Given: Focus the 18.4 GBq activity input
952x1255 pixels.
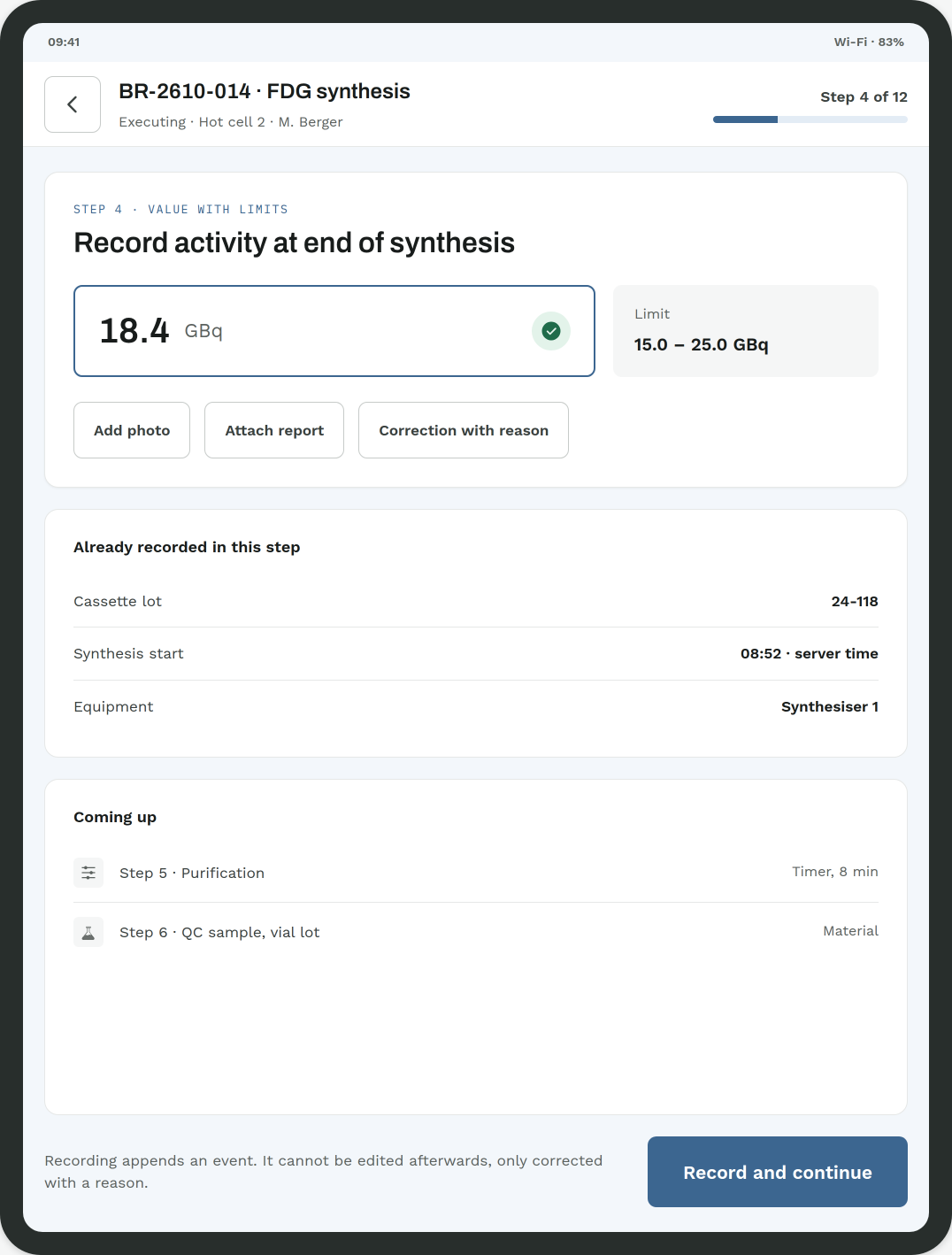Looking at the screenshot, I should (x=334, y=331).
